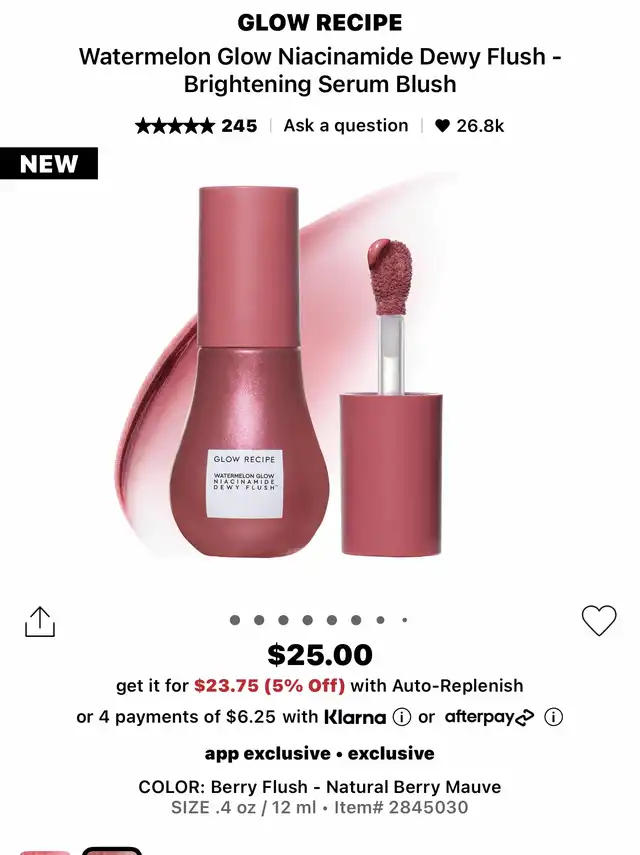This screenshot has width=640, height=855.
Task: Tap the share icon below product image
Action: (40, 621)
